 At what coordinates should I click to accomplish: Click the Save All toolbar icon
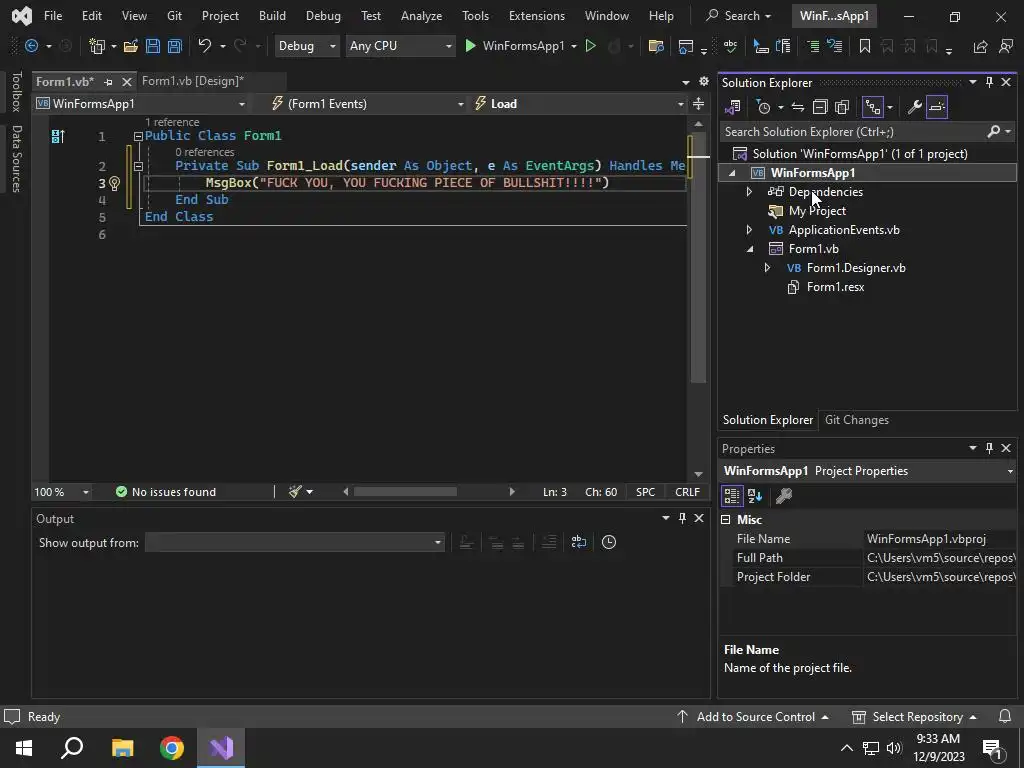click(x=174, y=46)
